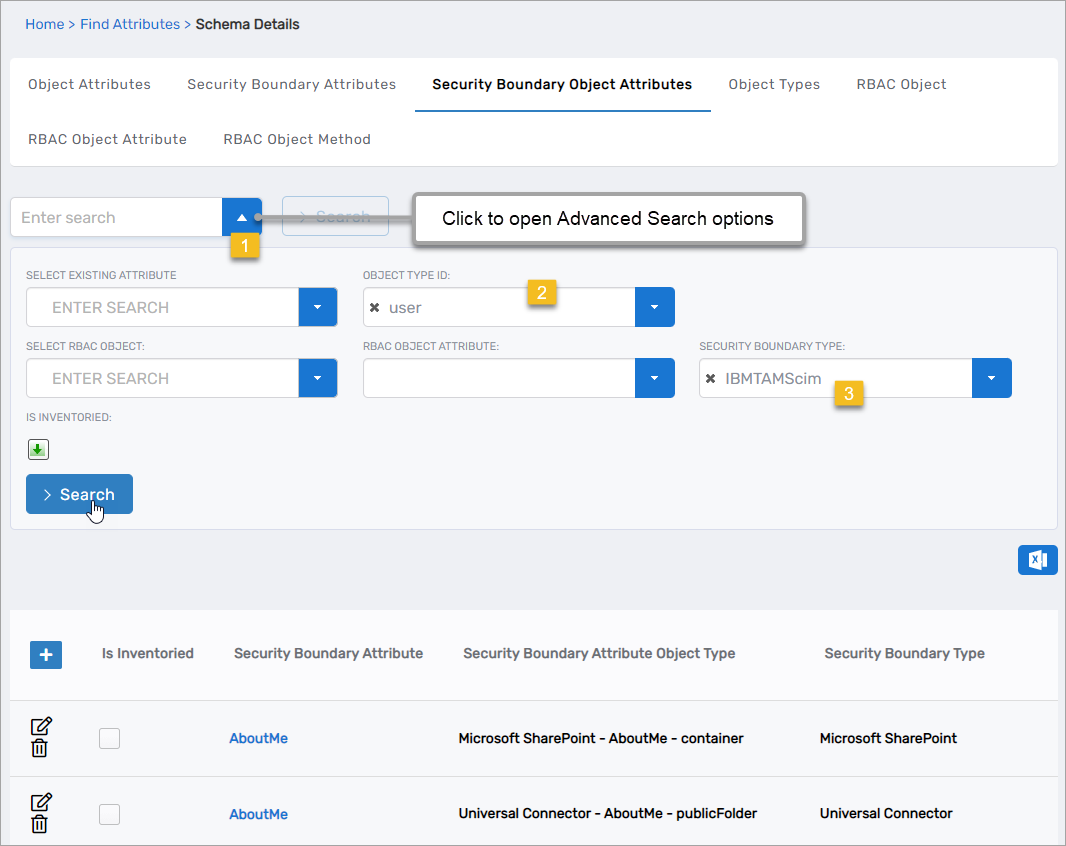Check Is Inventoried for Universal Connector row
1066x846 pixels.
[110, 815]
